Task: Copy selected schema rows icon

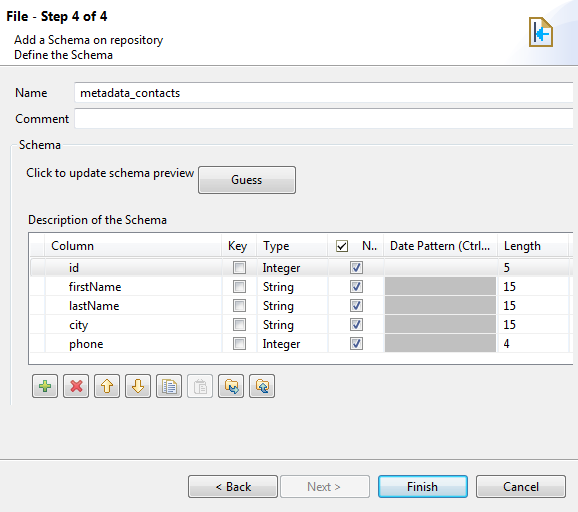Action: [169, 386]
